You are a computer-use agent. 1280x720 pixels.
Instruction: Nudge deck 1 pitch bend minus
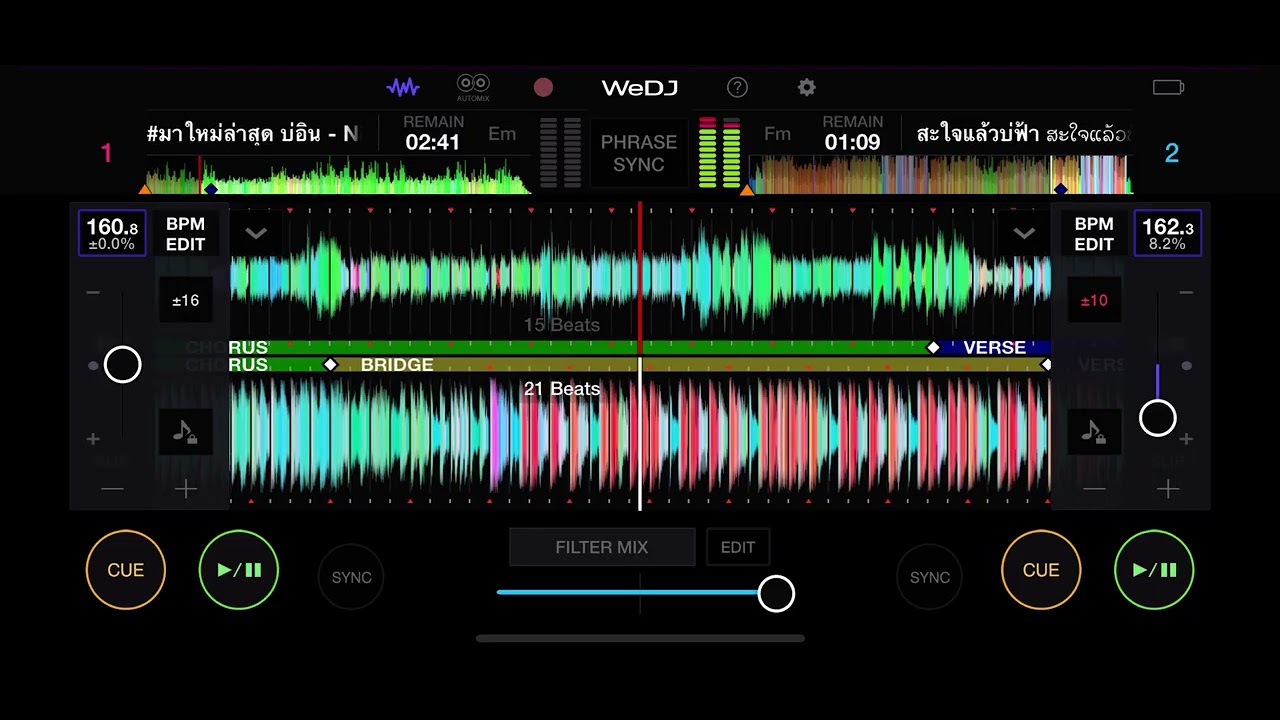click(x=112, y=489)
